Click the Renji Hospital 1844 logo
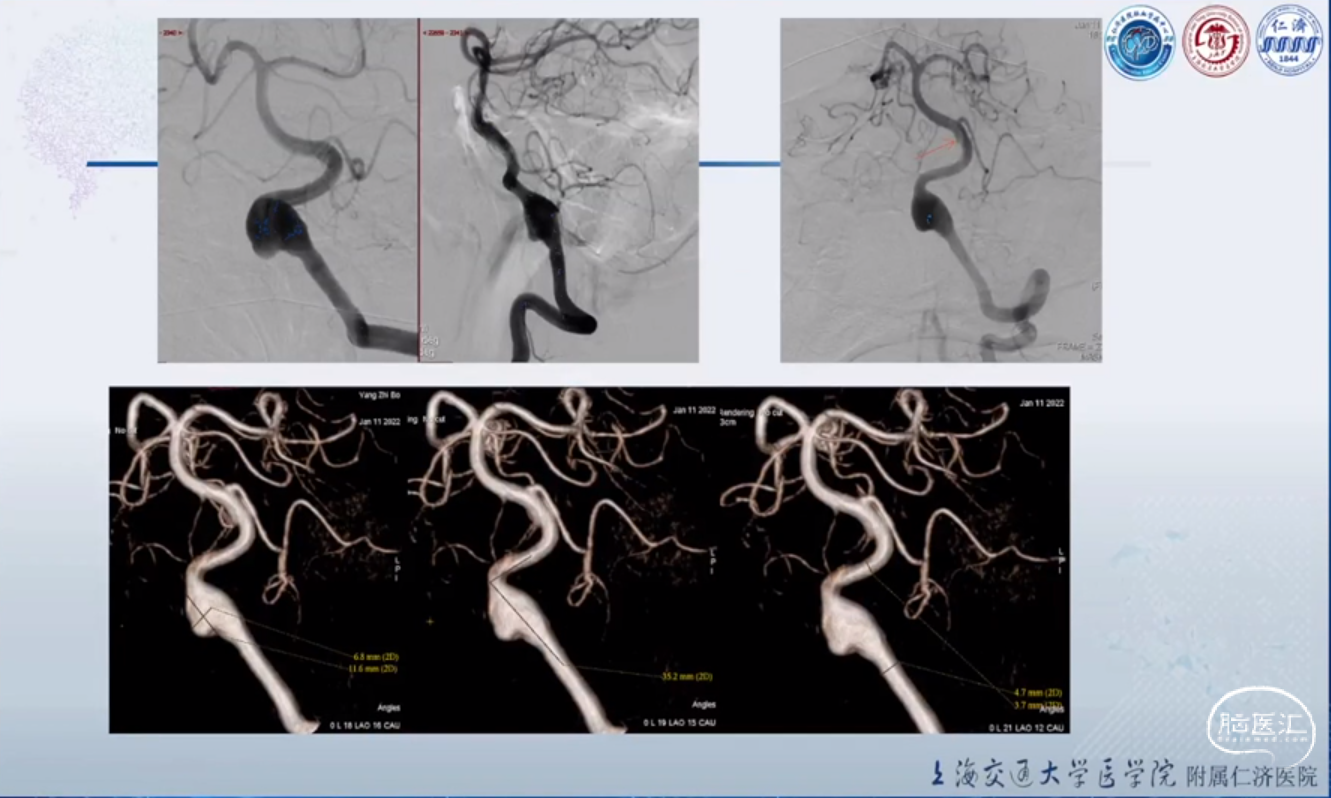The height and width of the screenshot is (798, 1331). click(1289, 41)
